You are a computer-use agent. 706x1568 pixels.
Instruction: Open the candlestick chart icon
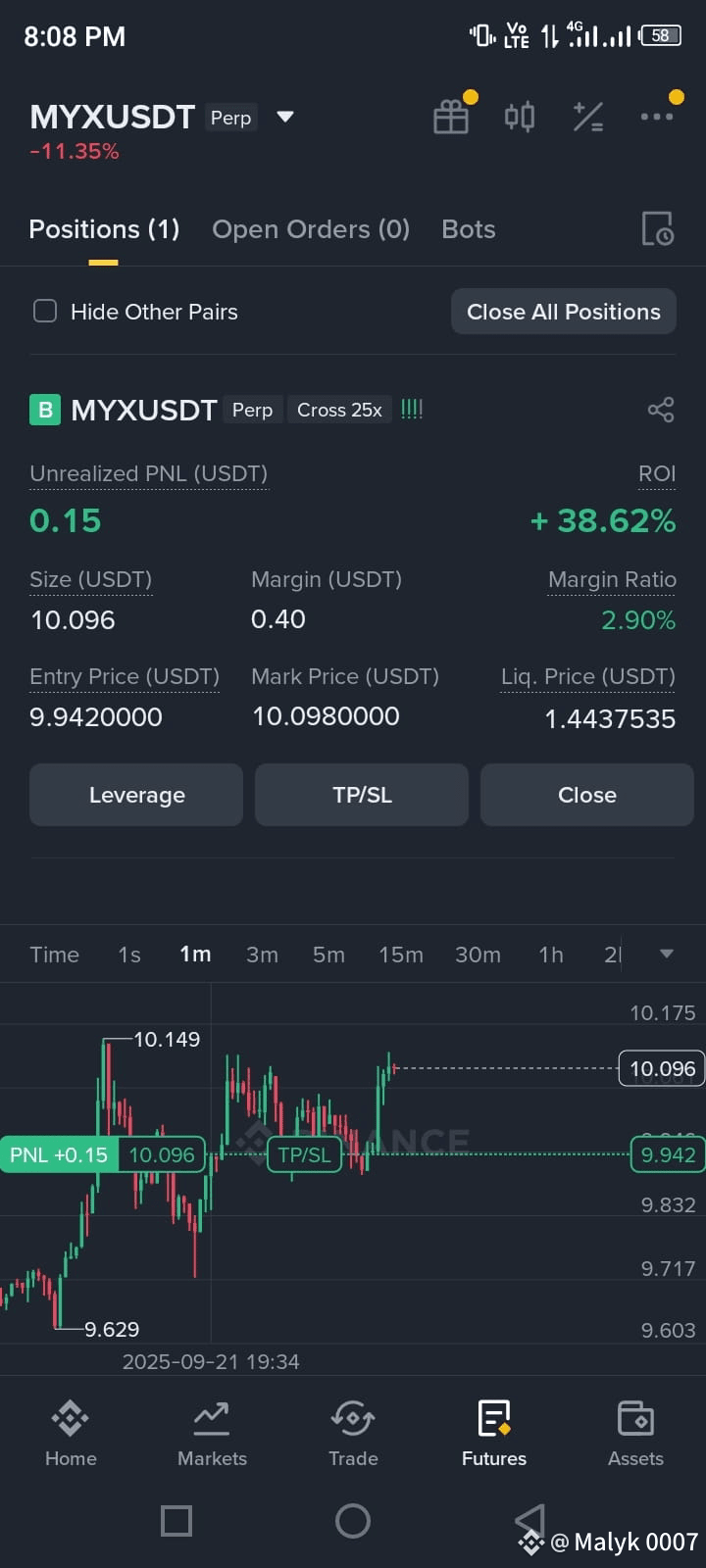(x=520, y=117)
